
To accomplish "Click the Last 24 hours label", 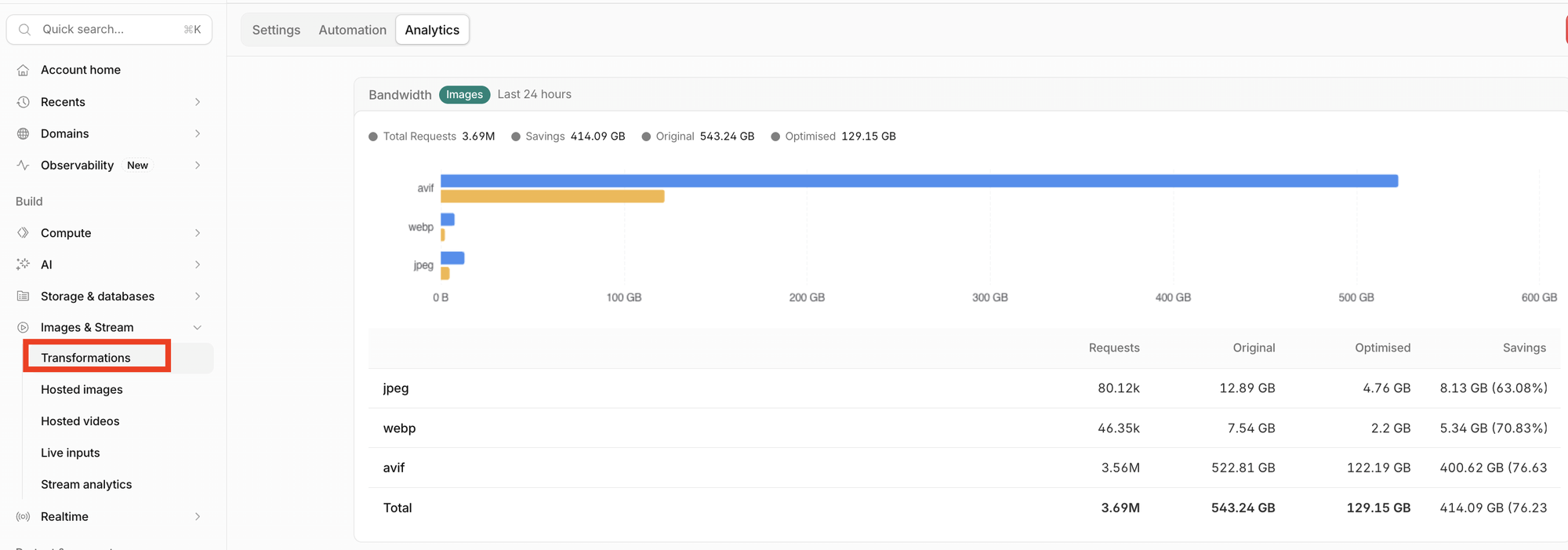I will [x=534, y=94].
